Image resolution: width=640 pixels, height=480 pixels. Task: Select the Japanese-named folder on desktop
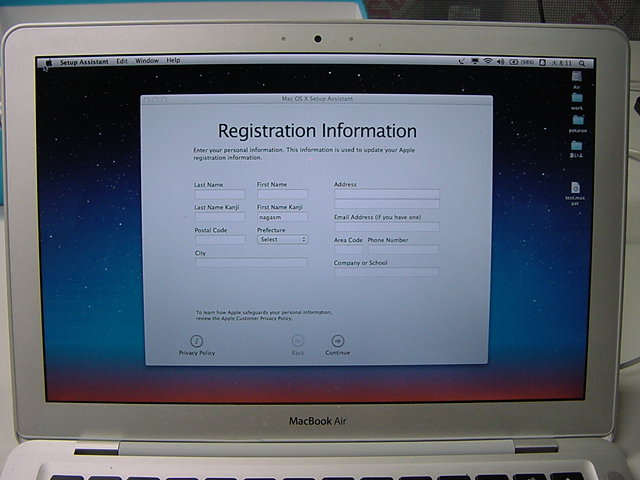coord(577,146)
